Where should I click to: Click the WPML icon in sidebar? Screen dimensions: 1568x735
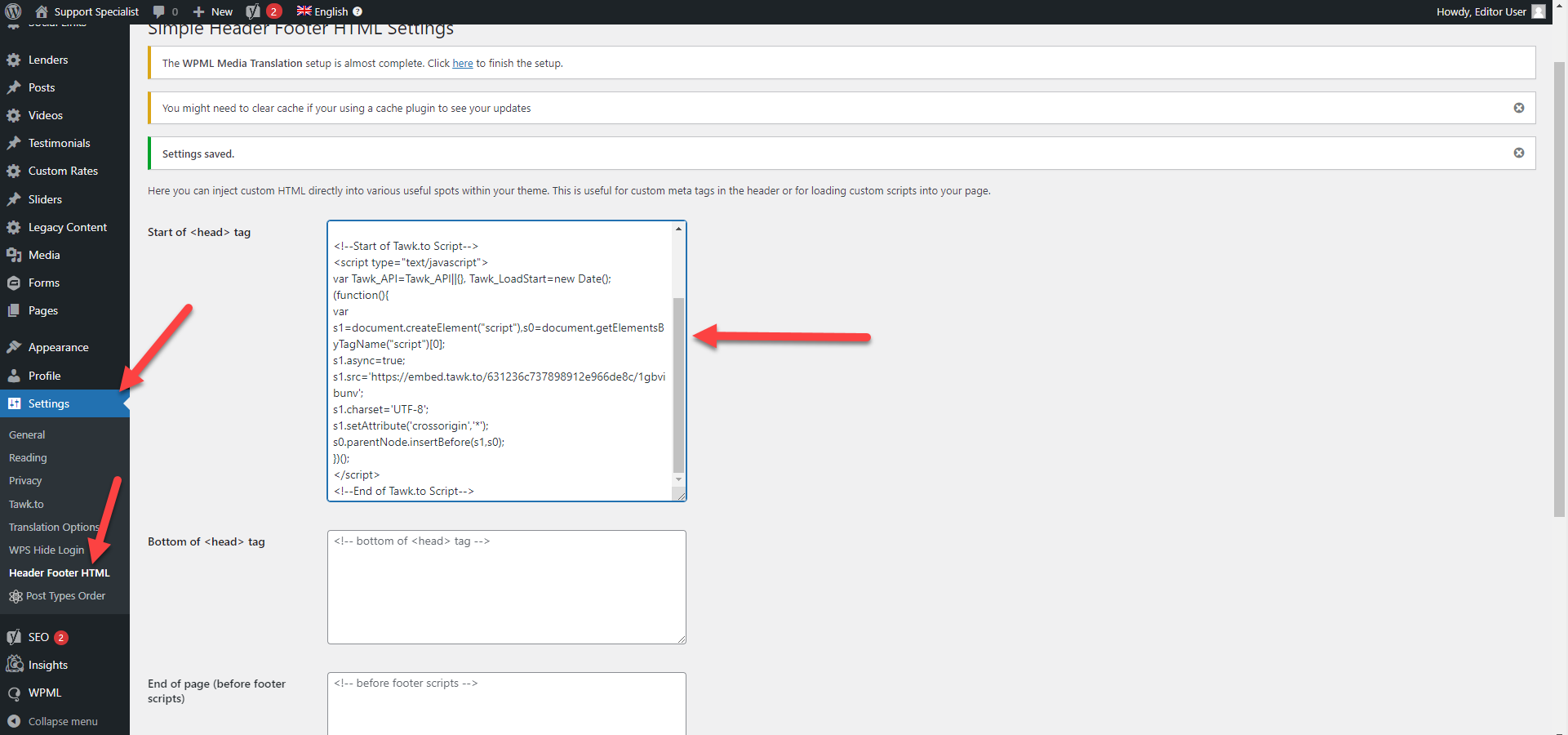[x=14, y=693]
